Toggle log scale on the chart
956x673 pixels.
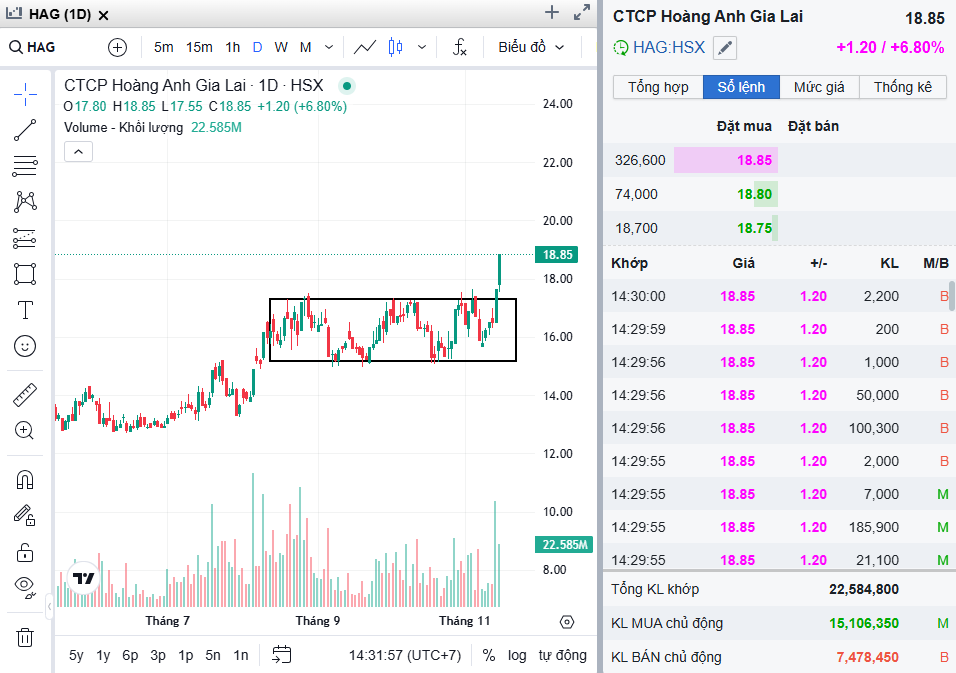click(x=517, y=655)
